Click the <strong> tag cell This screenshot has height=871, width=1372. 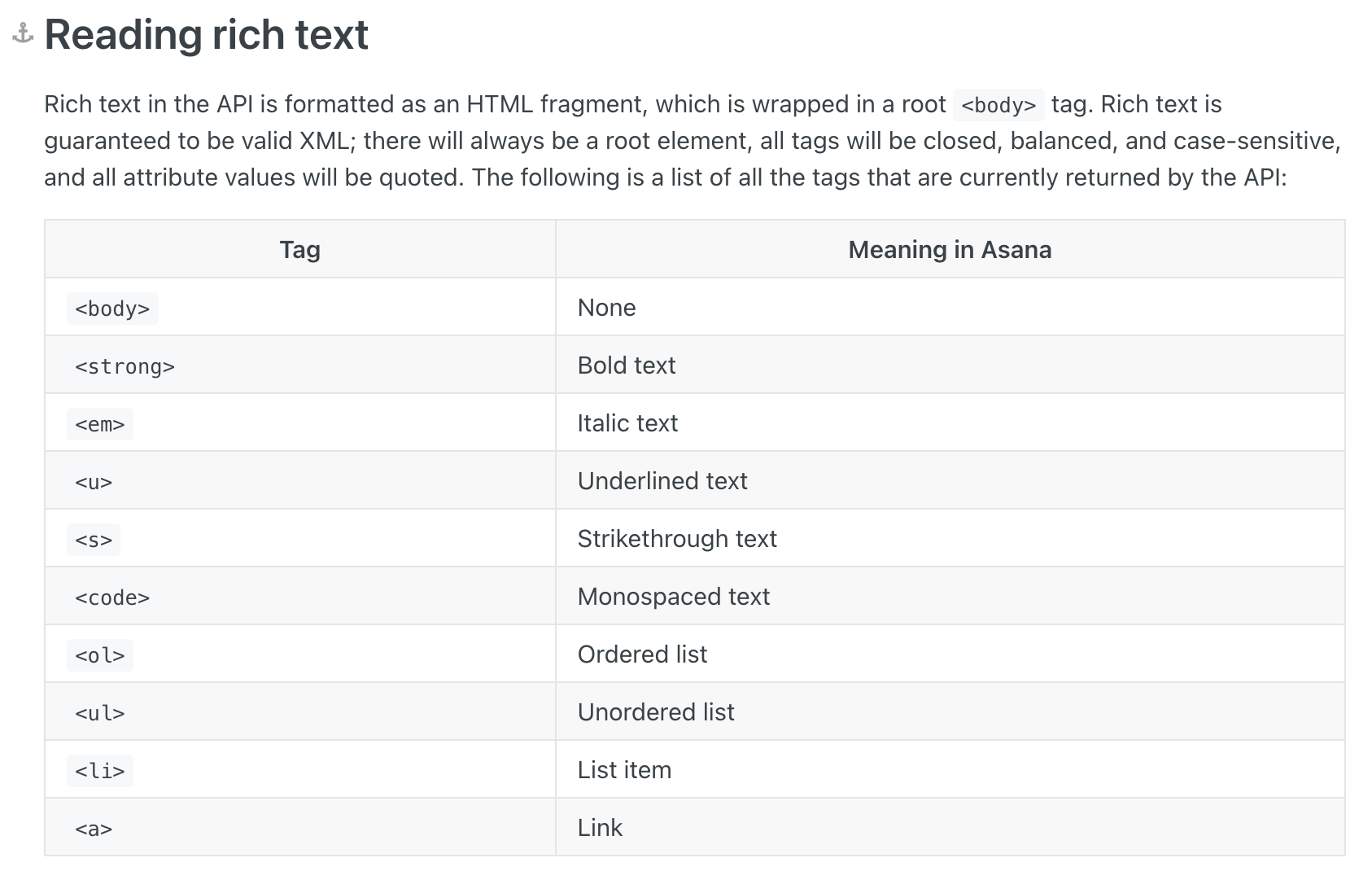[x=125, y=366]
